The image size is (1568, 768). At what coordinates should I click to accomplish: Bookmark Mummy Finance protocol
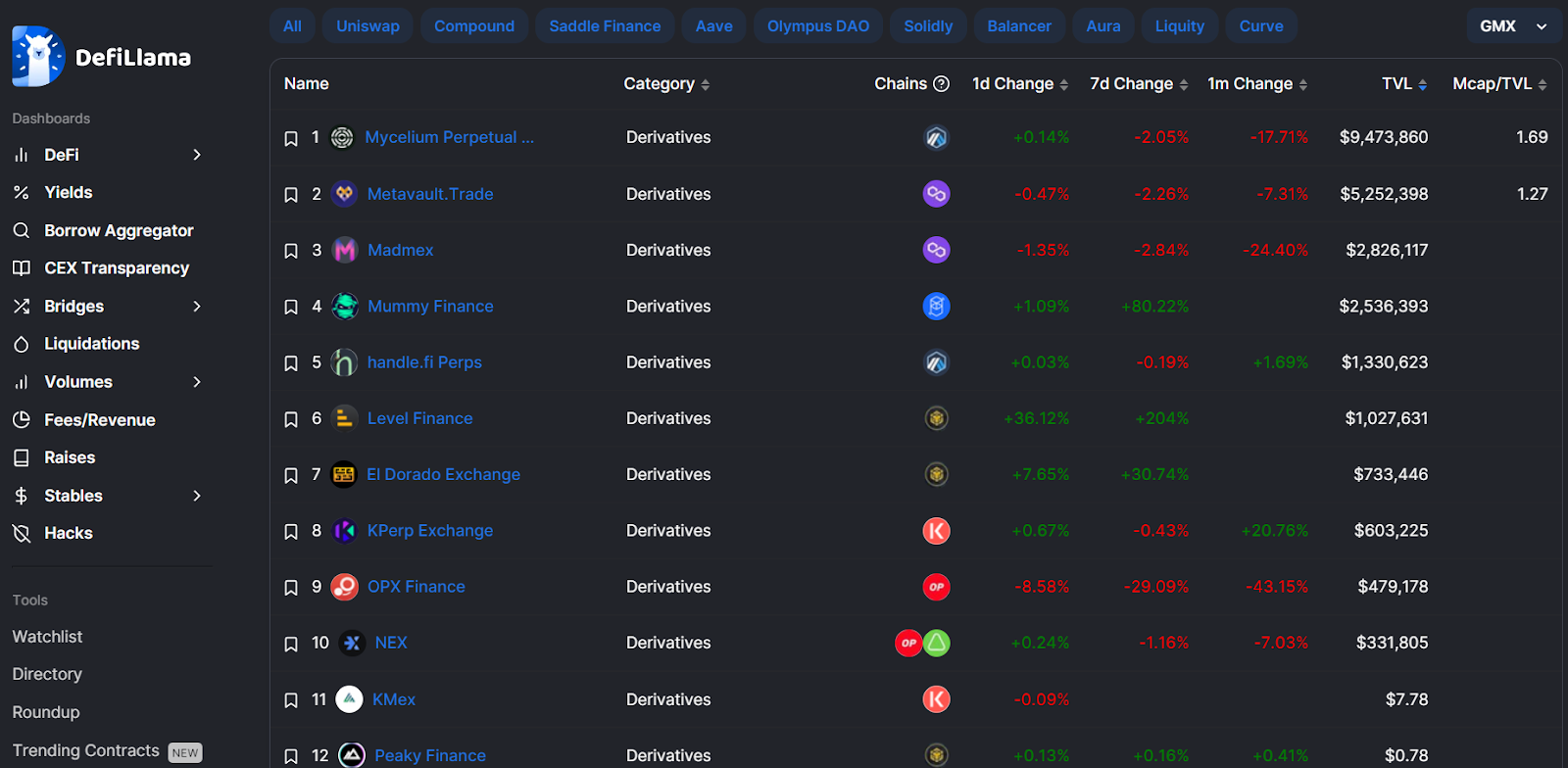[x=291, y=307]
